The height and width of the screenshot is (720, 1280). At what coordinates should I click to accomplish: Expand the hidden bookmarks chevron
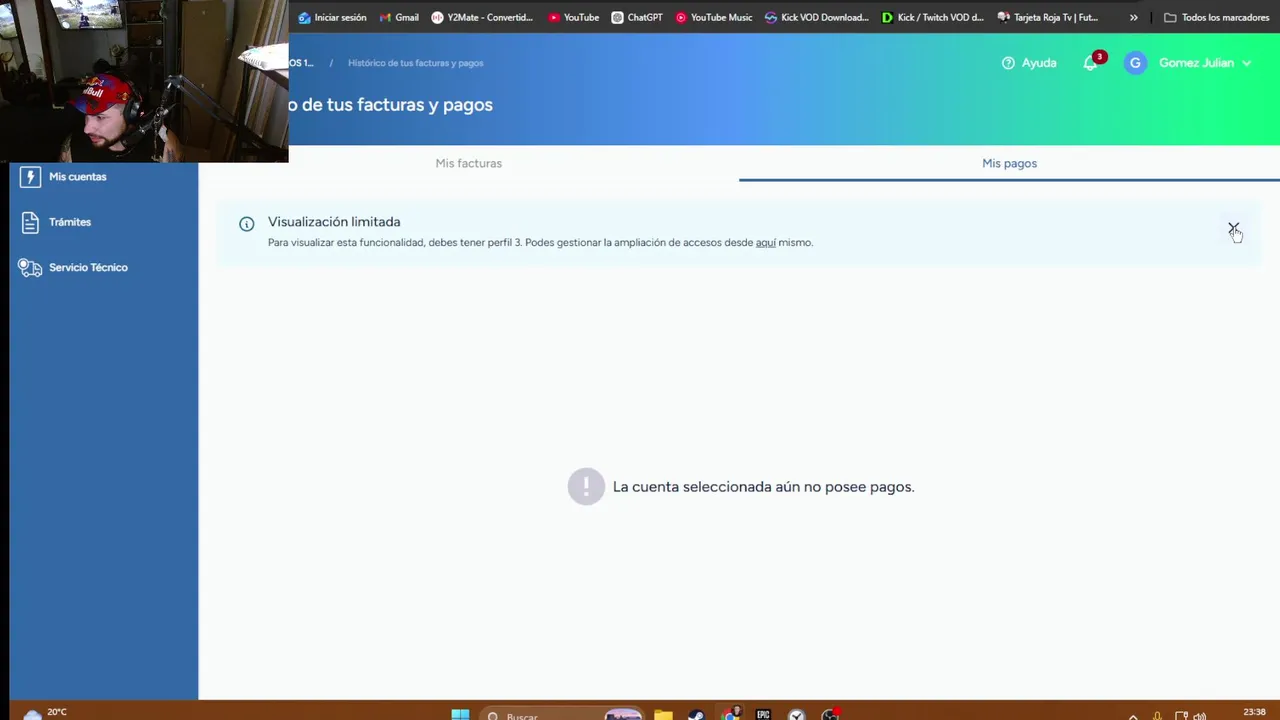pyautogui.click(x=1133, y=17)
